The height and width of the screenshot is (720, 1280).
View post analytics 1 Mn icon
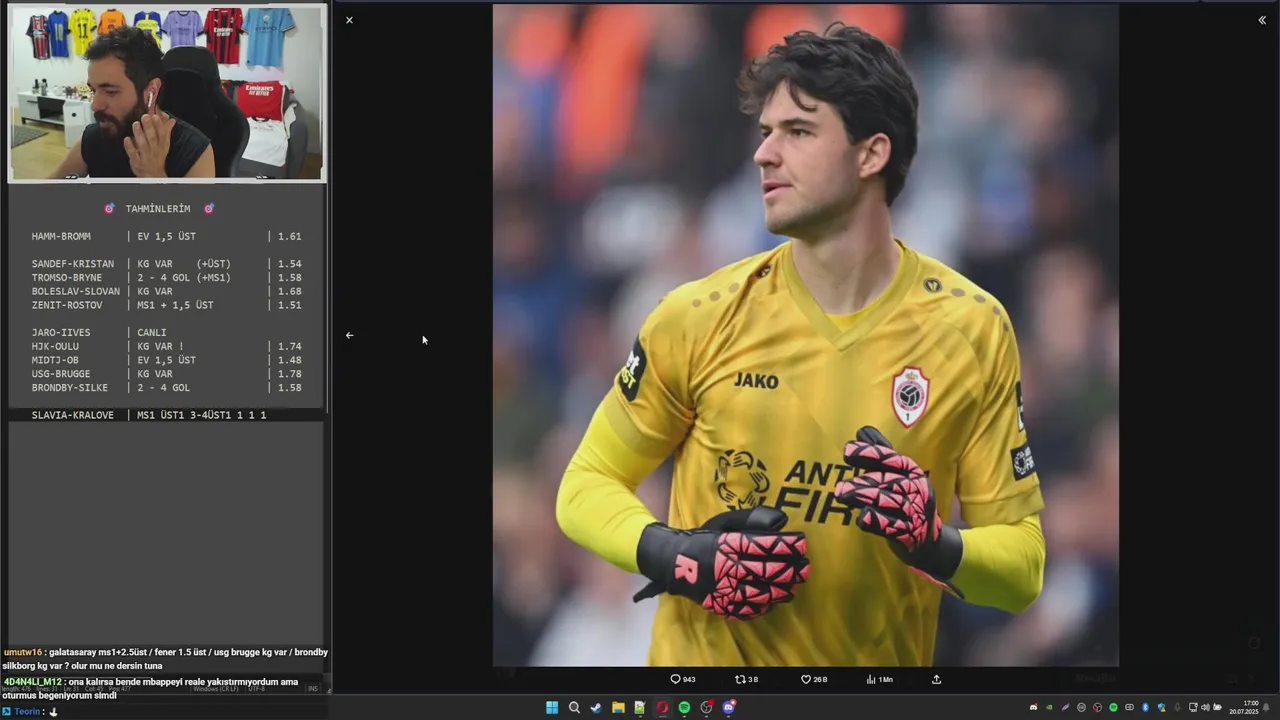tap(879, 679)
